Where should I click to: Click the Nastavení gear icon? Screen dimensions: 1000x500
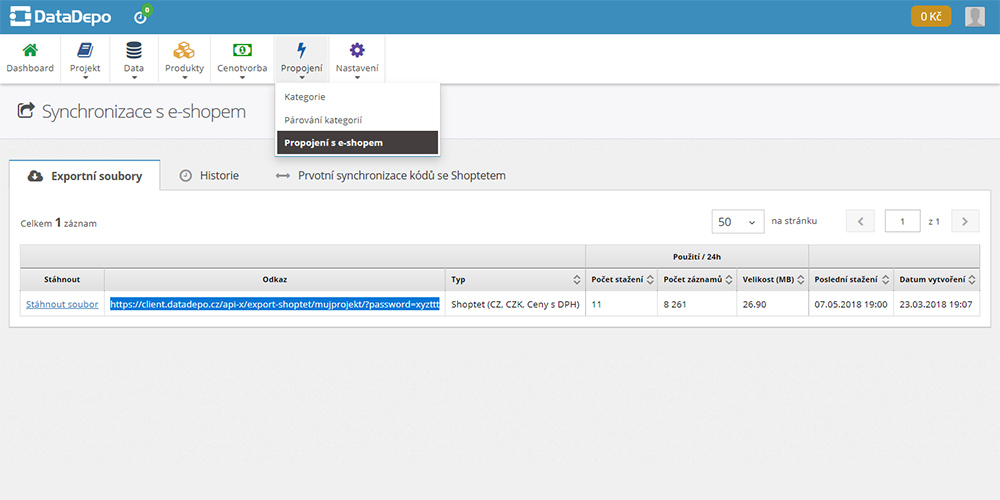pyautogui.click(x=357, y=50)
